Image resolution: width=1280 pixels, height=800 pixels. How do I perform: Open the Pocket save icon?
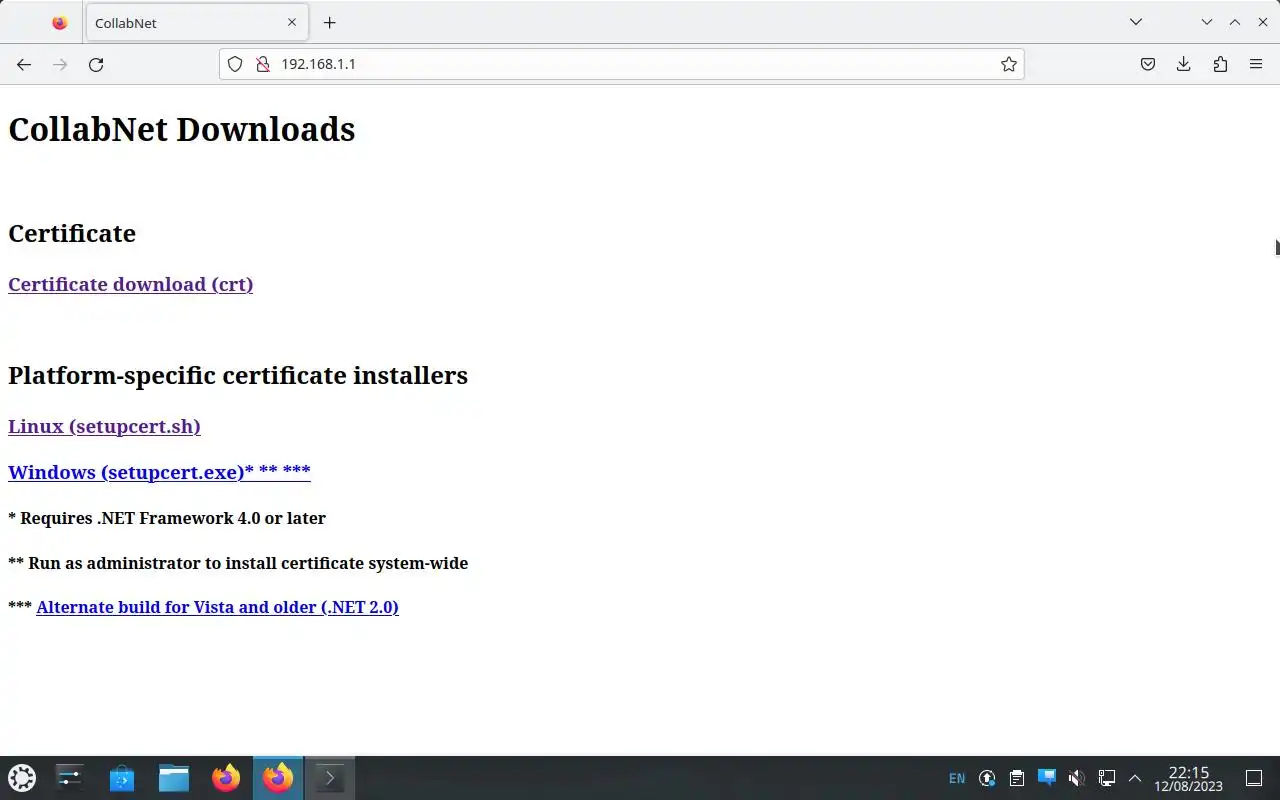tap(1148, 64)
